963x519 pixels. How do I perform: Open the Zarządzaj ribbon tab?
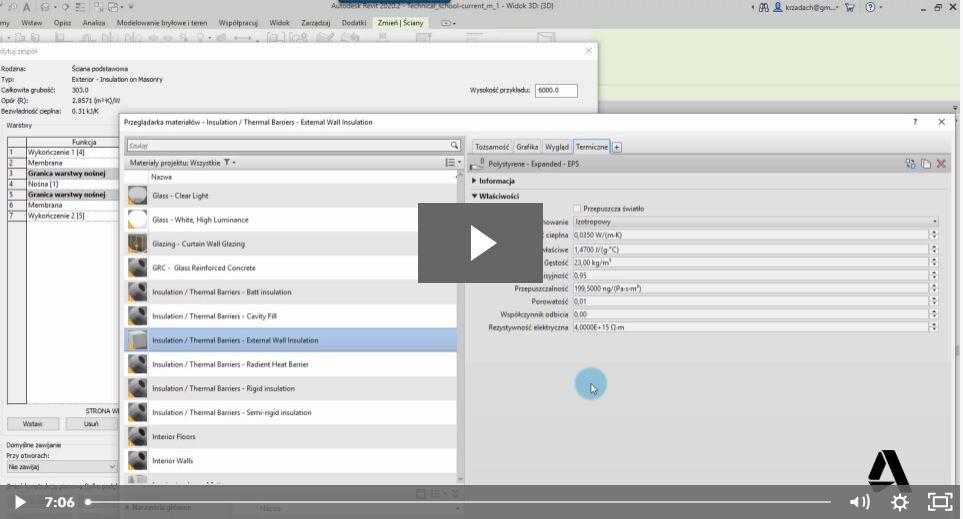(316, 23)
